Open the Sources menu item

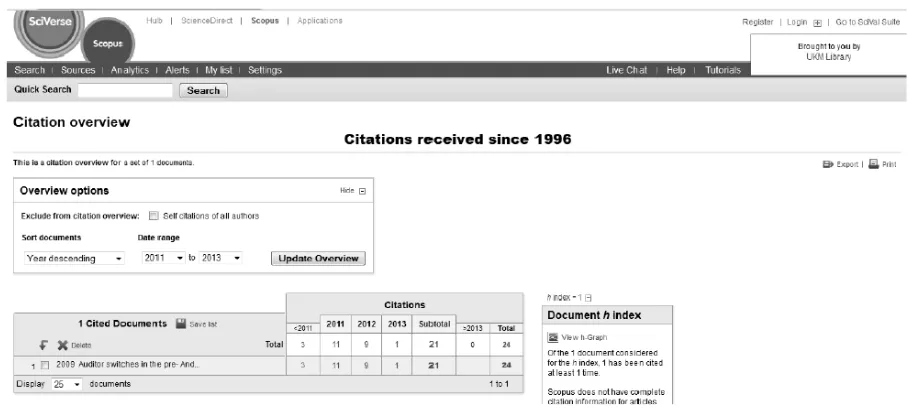click(x=78, y=70)
